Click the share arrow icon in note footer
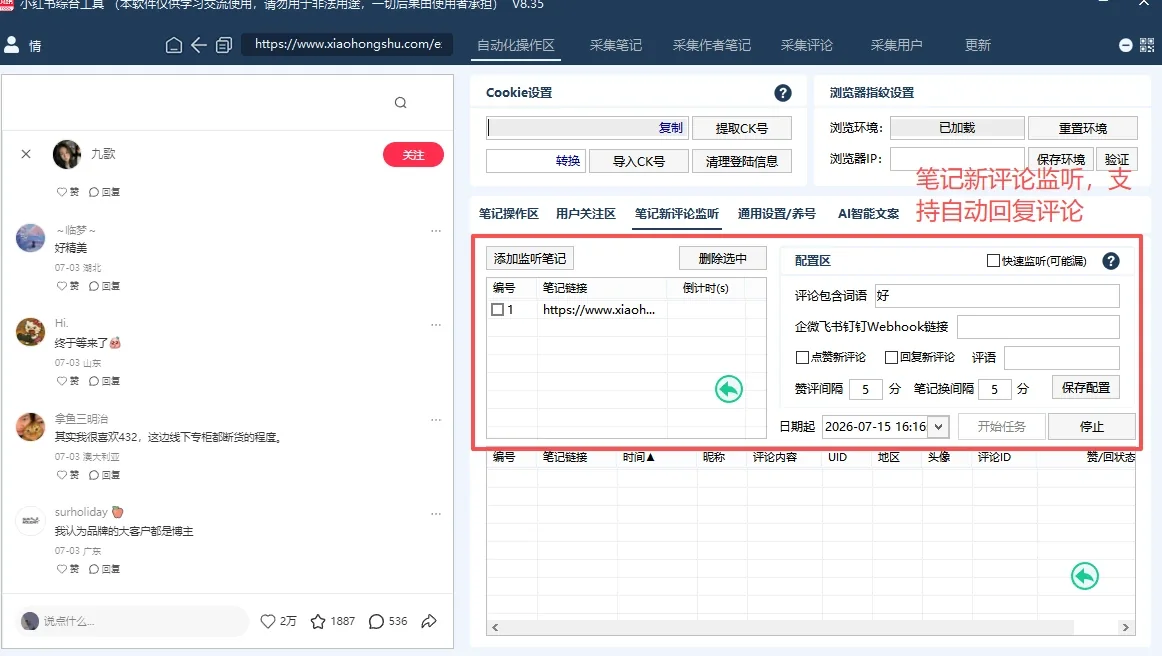 [429, 621]
